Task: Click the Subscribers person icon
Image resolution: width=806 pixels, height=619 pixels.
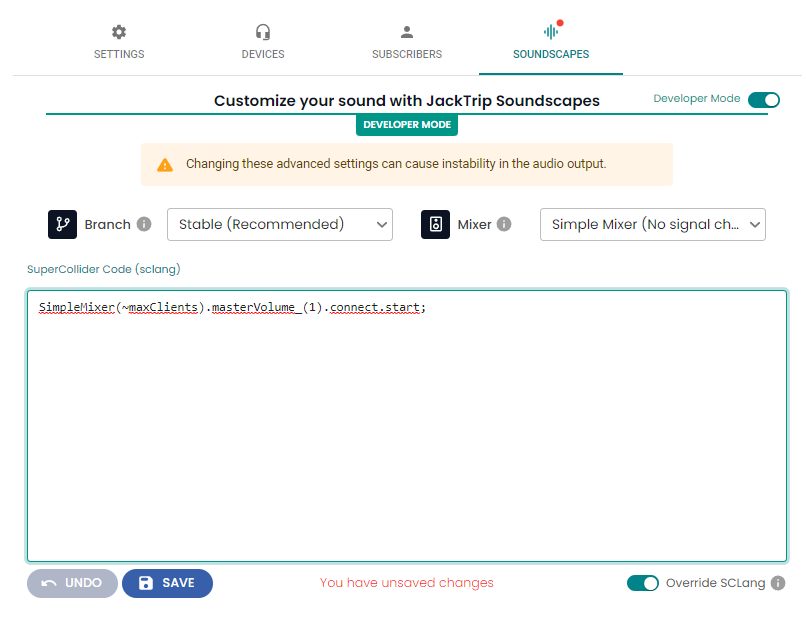Action: tap(406, 31)
